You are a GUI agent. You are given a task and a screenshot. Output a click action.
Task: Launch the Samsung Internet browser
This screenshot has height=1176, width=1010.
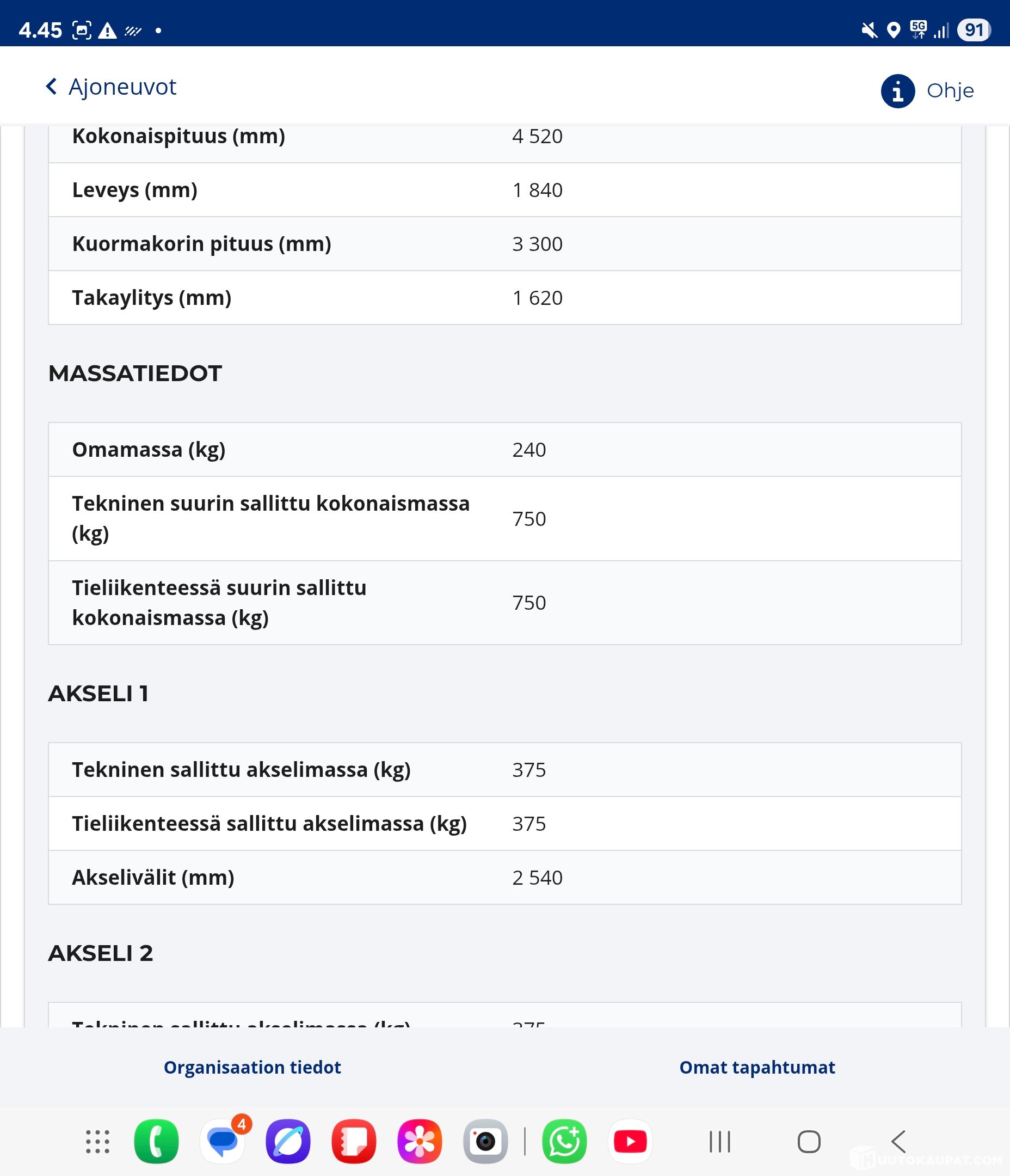pos(288,1141)
